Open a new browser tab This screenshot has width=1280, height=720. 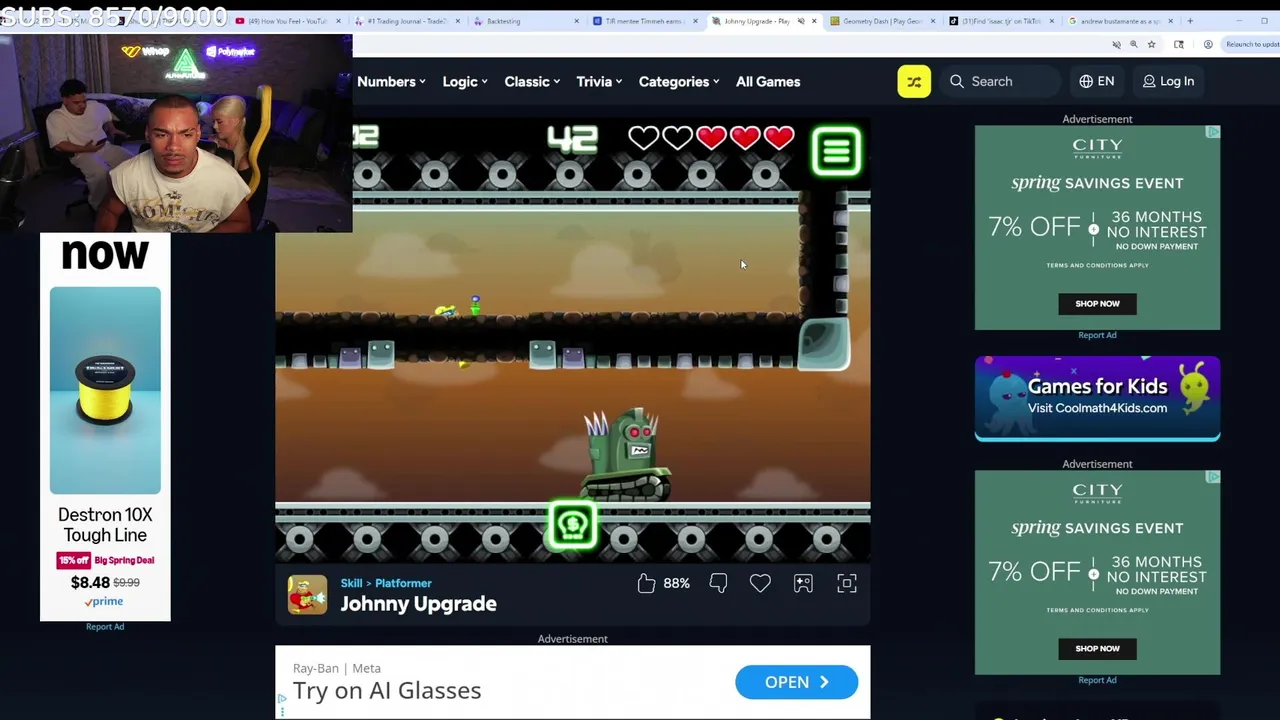[1190, 21]
